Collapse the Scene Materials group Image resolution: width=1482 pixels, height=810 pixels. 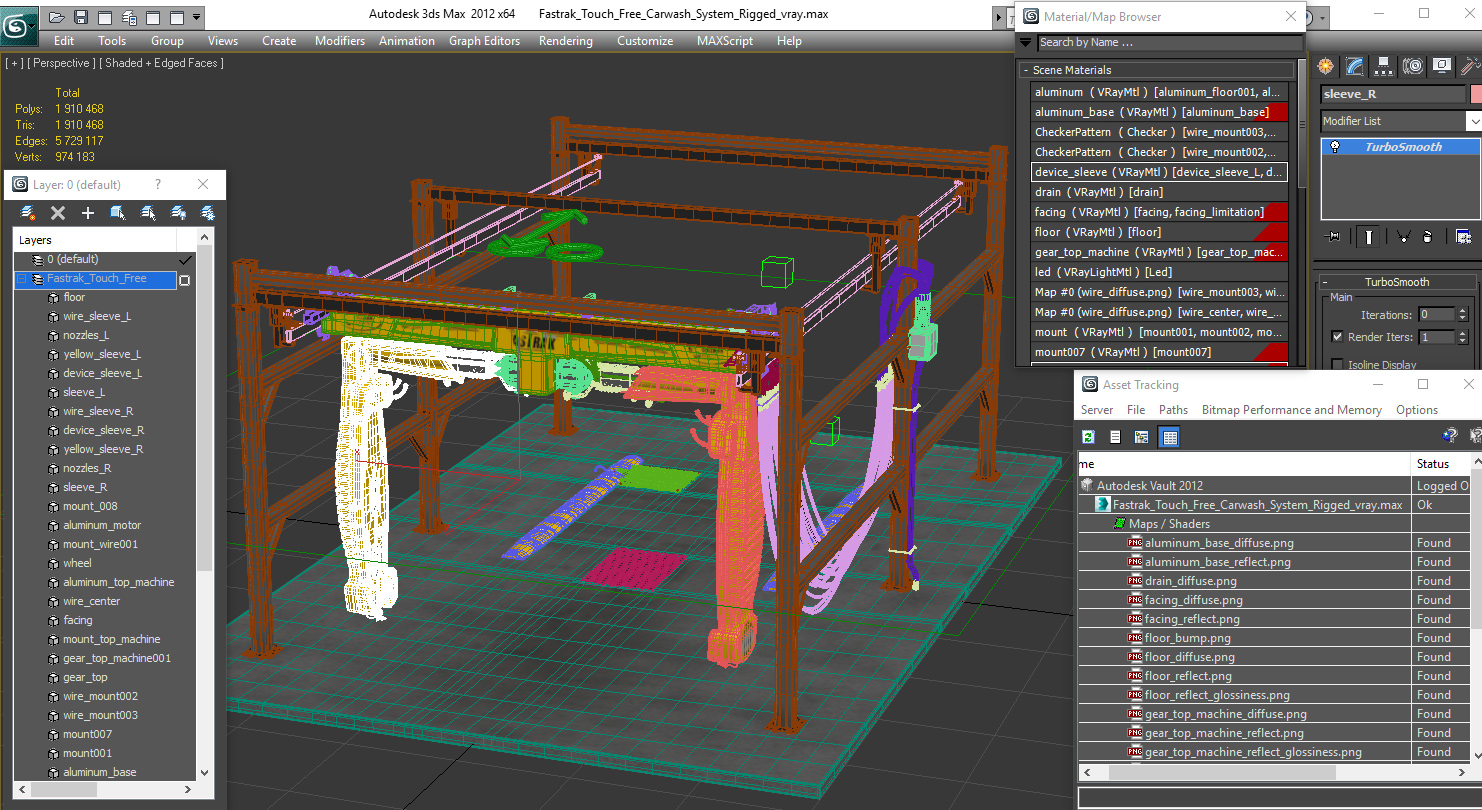tap(1025, 70)
